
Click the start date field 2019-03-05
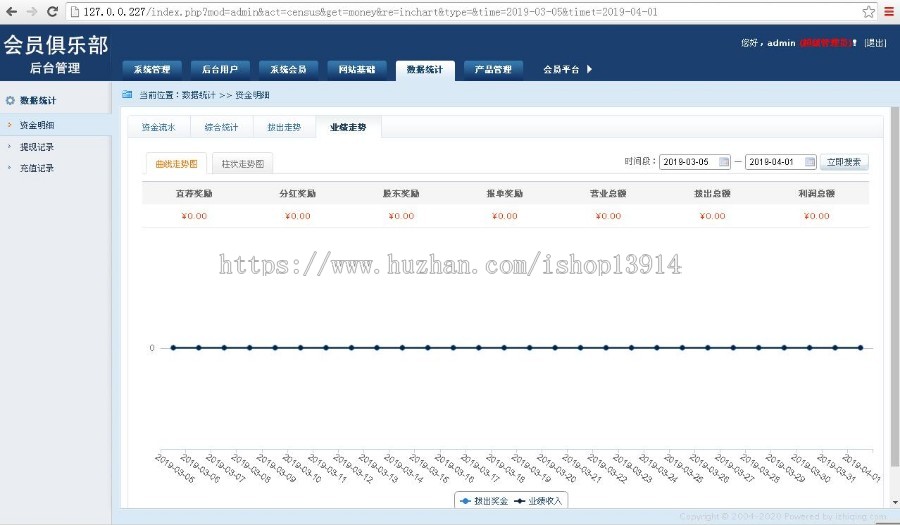point(695,162)
